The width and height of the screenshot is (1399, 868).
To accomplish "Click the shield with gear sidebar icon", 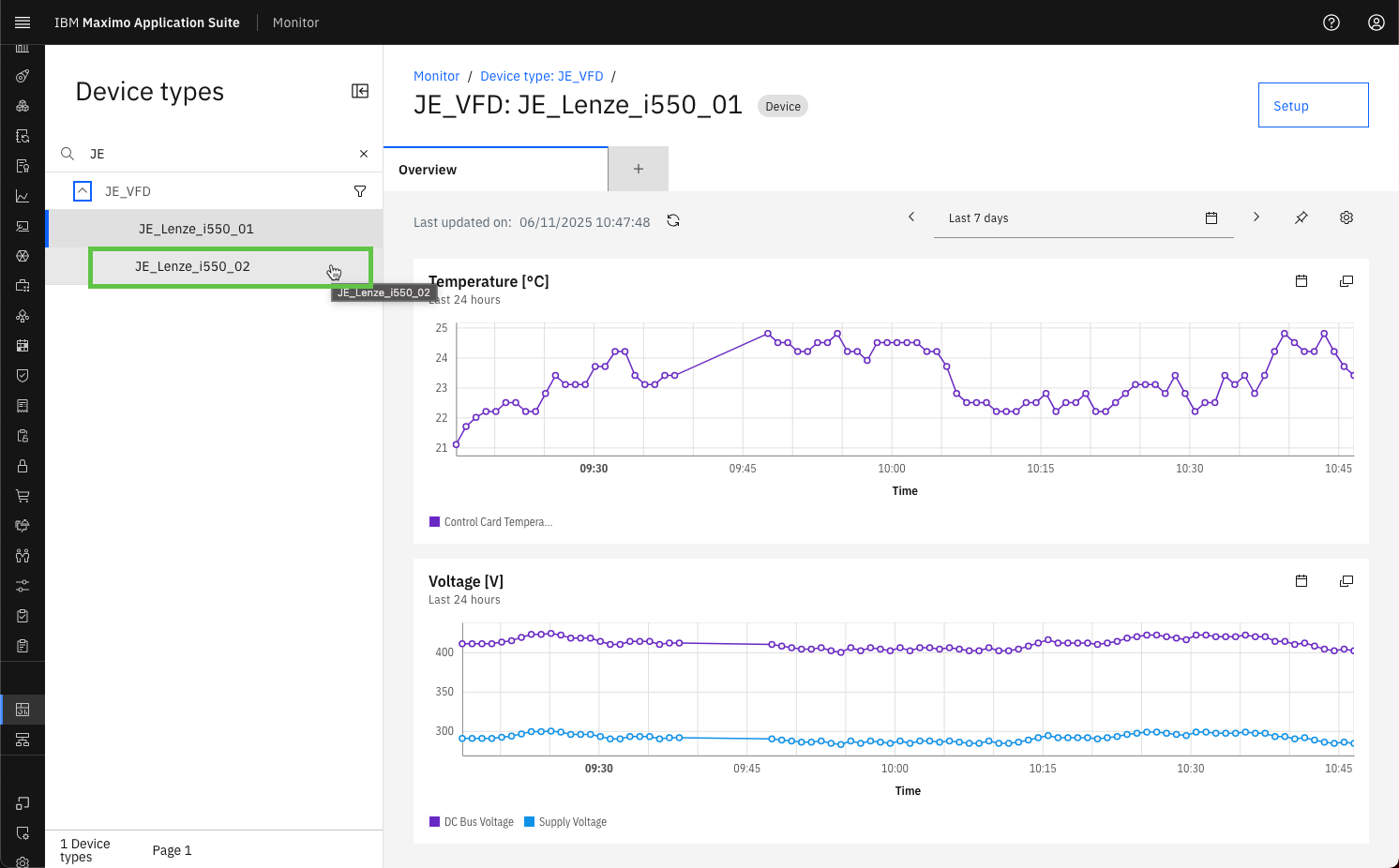I will 23,833.
